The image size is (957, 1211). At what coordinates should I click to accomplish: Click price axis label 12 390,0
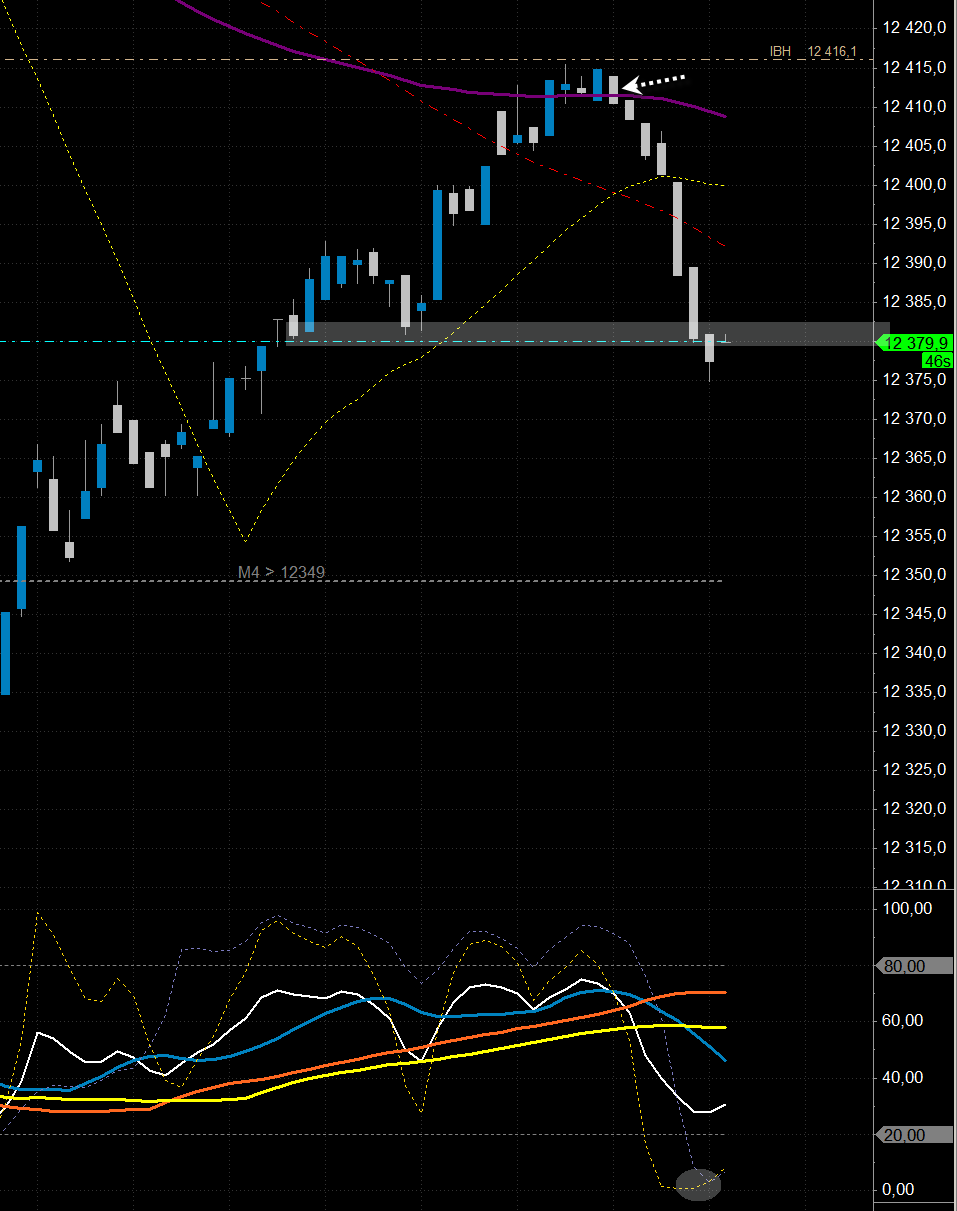[x=914, y=263]
